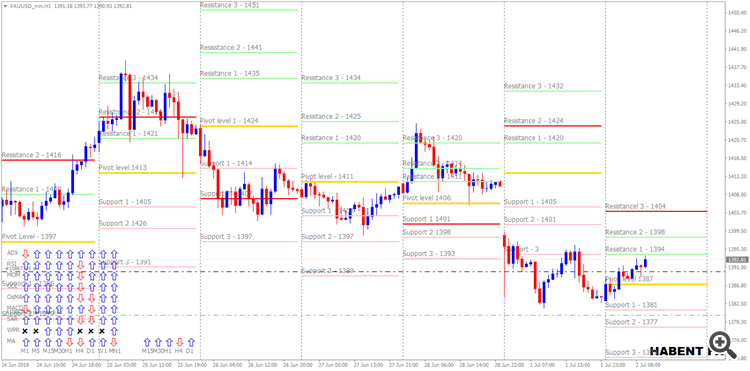
Task: Click the red MACD arrow for D1
Action: pyautogui.click(x=92, y=309)
